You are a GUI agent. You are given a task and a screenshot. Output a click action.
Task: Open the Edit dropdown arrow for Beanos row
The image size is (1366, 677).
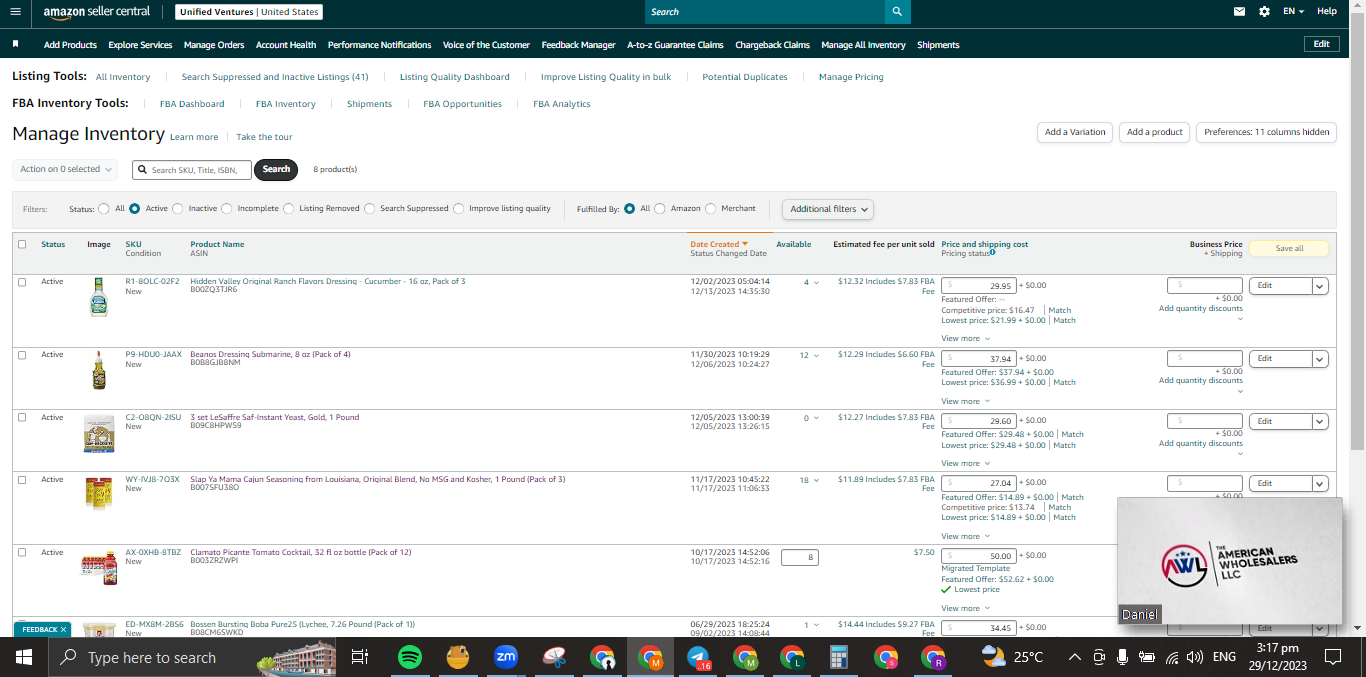(1320, 359)
